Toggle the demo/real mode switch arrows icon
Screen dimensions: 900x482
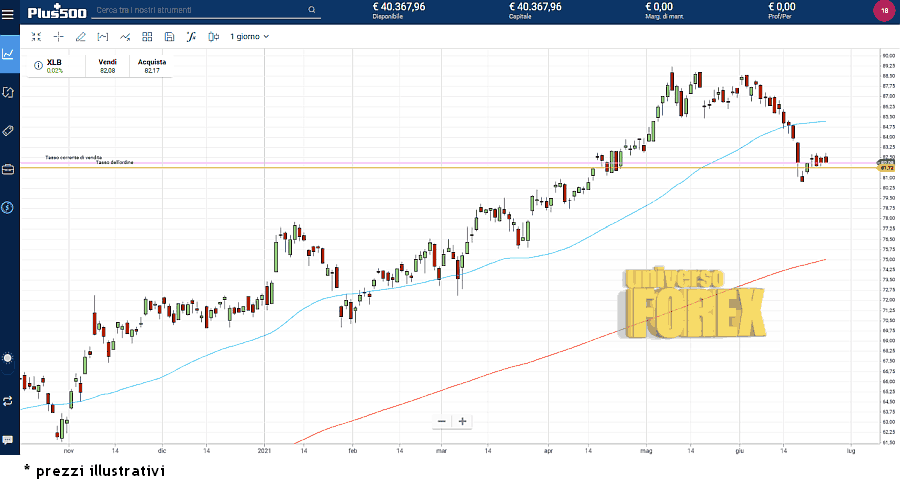(x=9, y=400)
